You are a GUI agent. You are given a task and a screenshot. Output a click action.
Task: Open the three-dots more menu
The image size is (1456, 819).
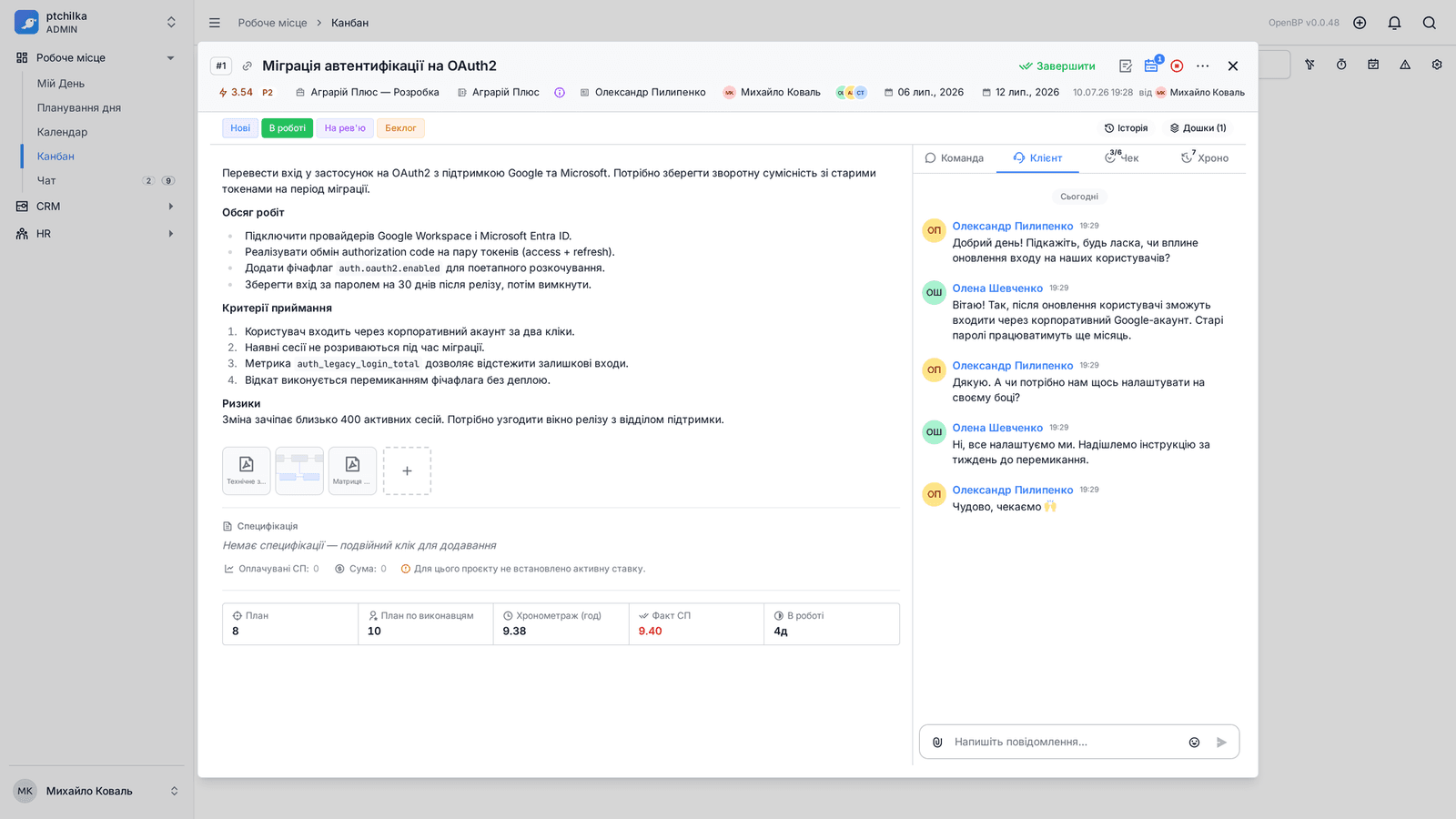click(x=1203, y=66)
